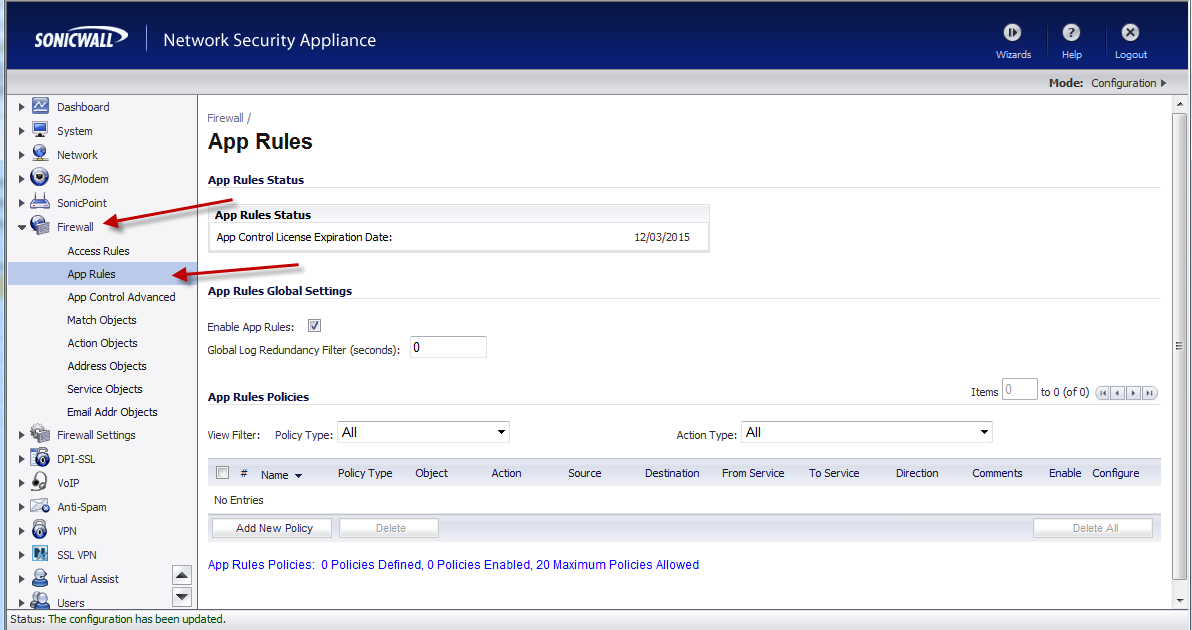Click the Global Log Redundancy Filter field
This screenshot has width=1192, height=630.
point(448,347)
